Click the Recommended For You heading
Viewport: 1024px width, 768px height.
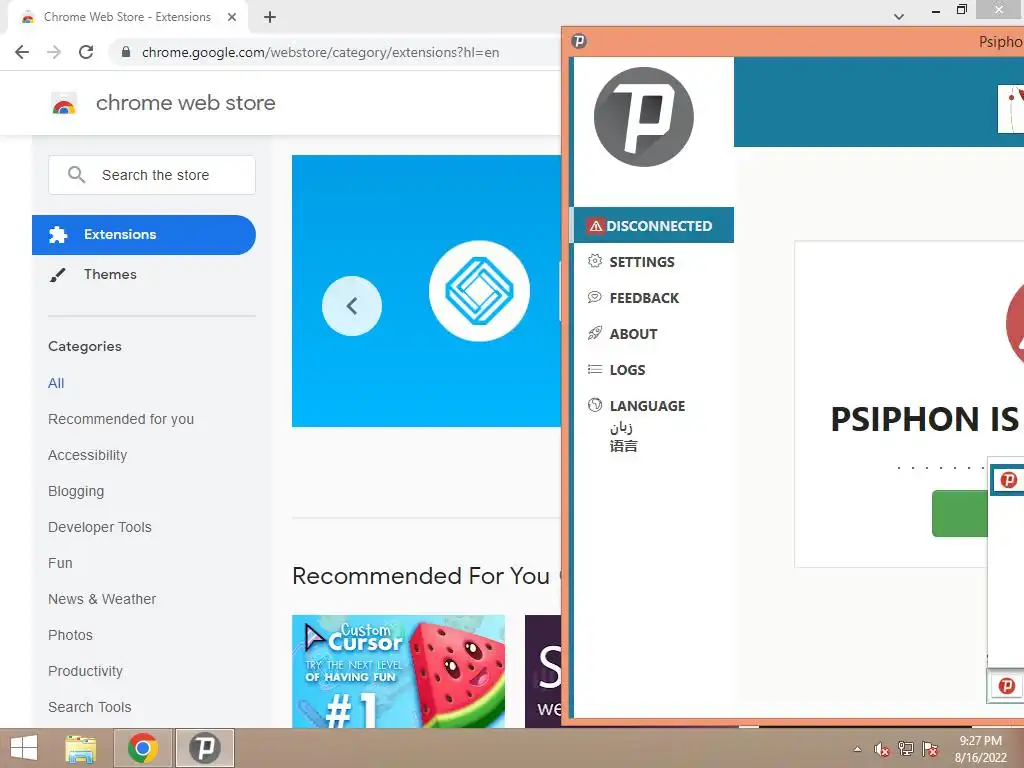(421, 576)
